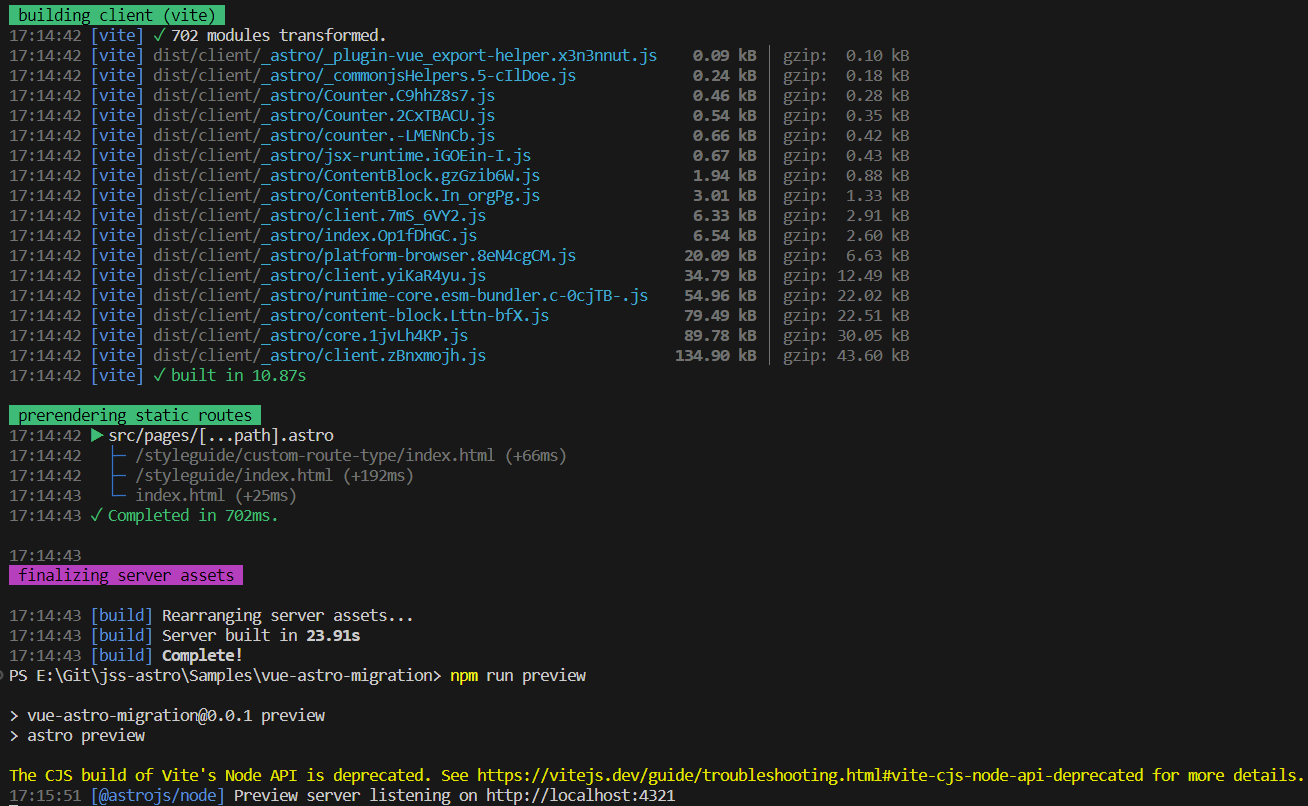Click the checkmark before "702 modules transformed"
Screen dimensions: 1308x806
pos(159,35)
